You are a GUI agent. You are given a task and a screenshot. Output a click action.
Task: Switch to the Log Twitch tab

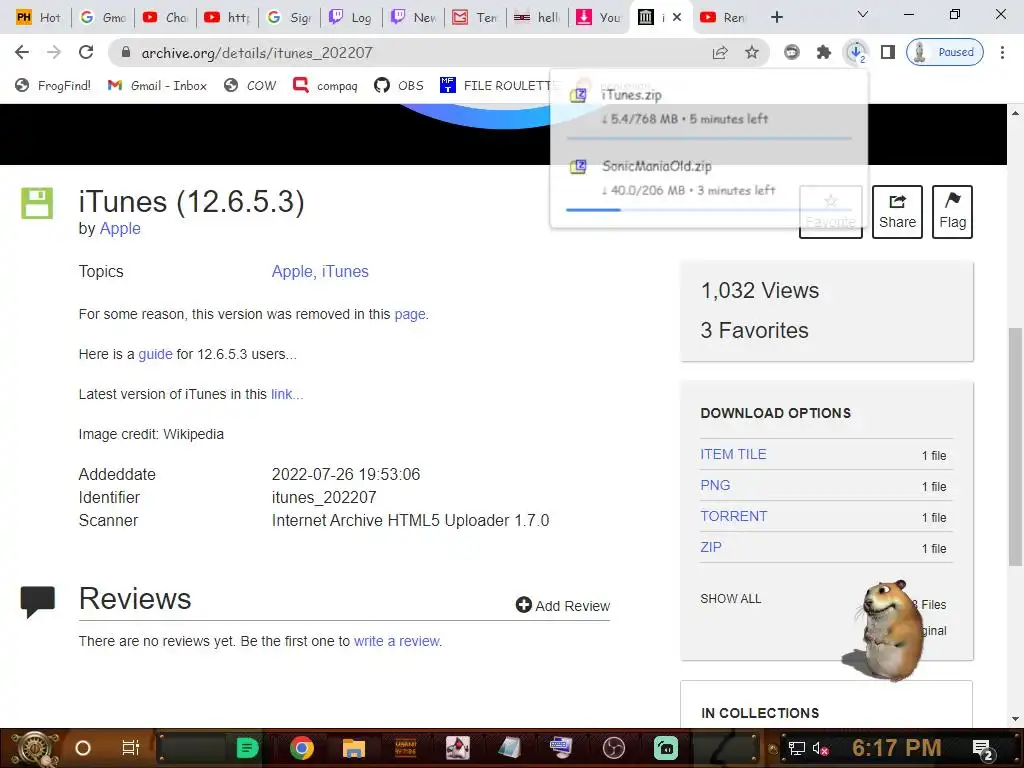[x=351, y=17]
